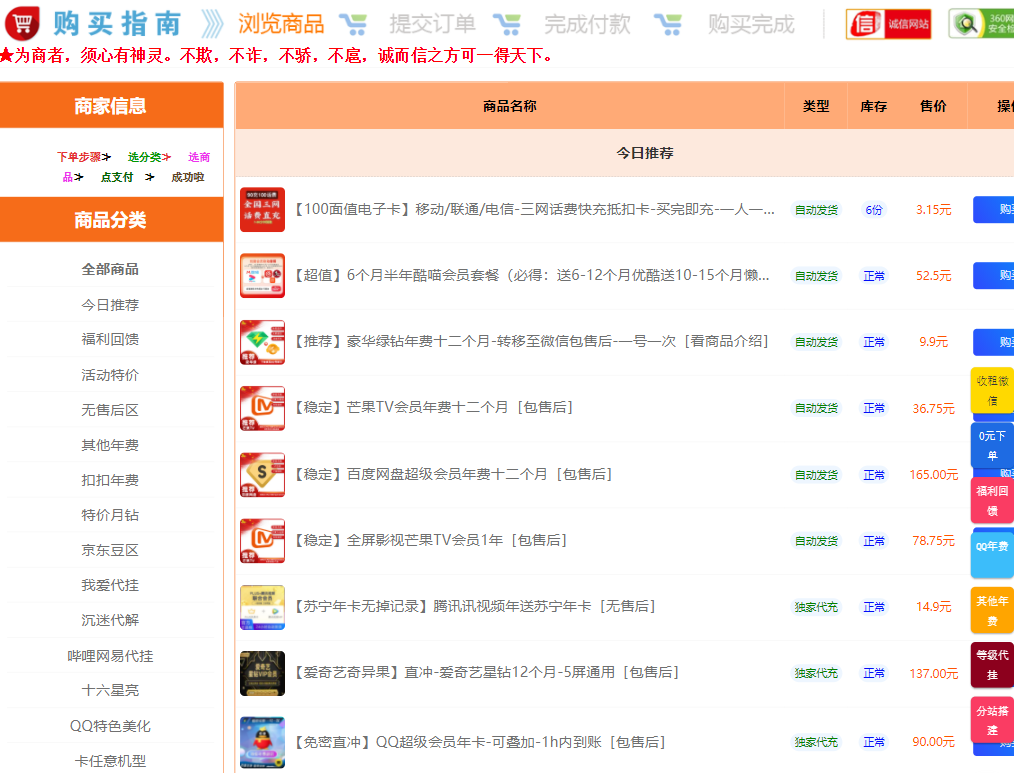Open the 百度网盘超级会员年费 product title

(x=453, y=474)
